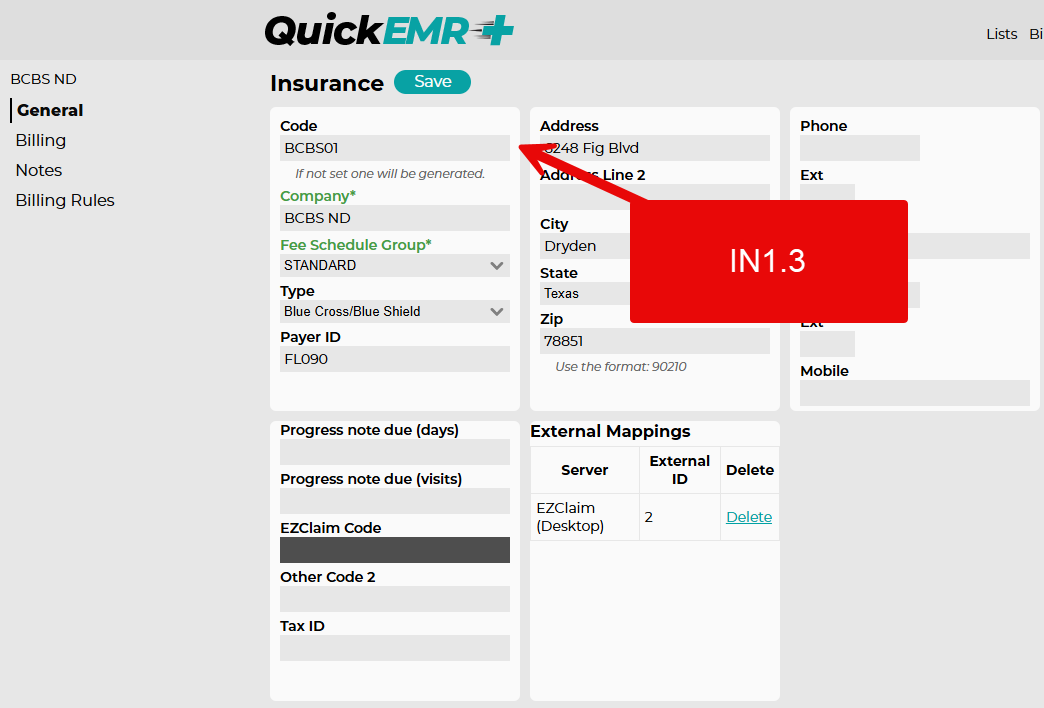Save the Insurance record

(432, 82)
